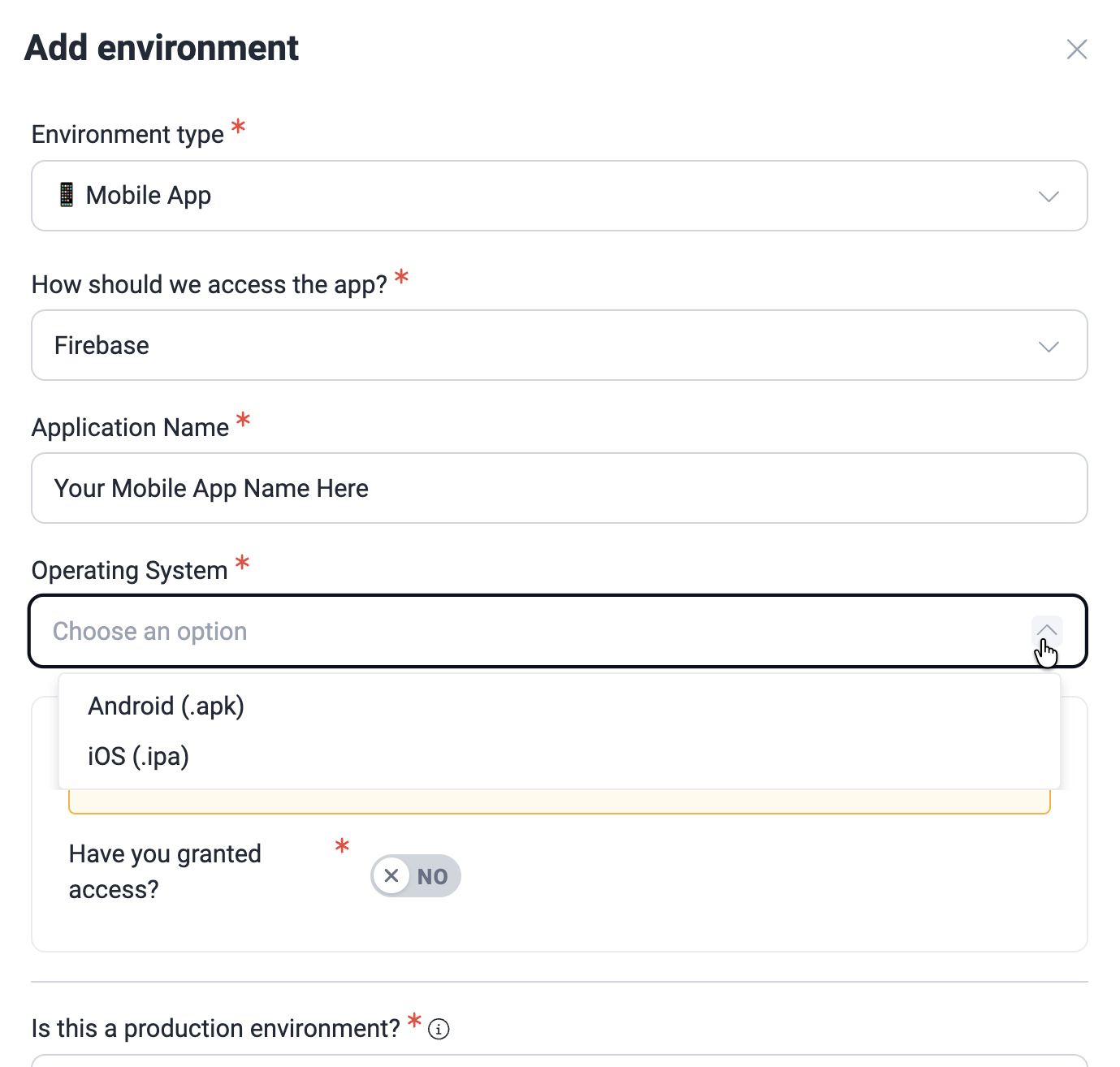
Task: Click the info icon after the production environment question
Action: 437,1029
